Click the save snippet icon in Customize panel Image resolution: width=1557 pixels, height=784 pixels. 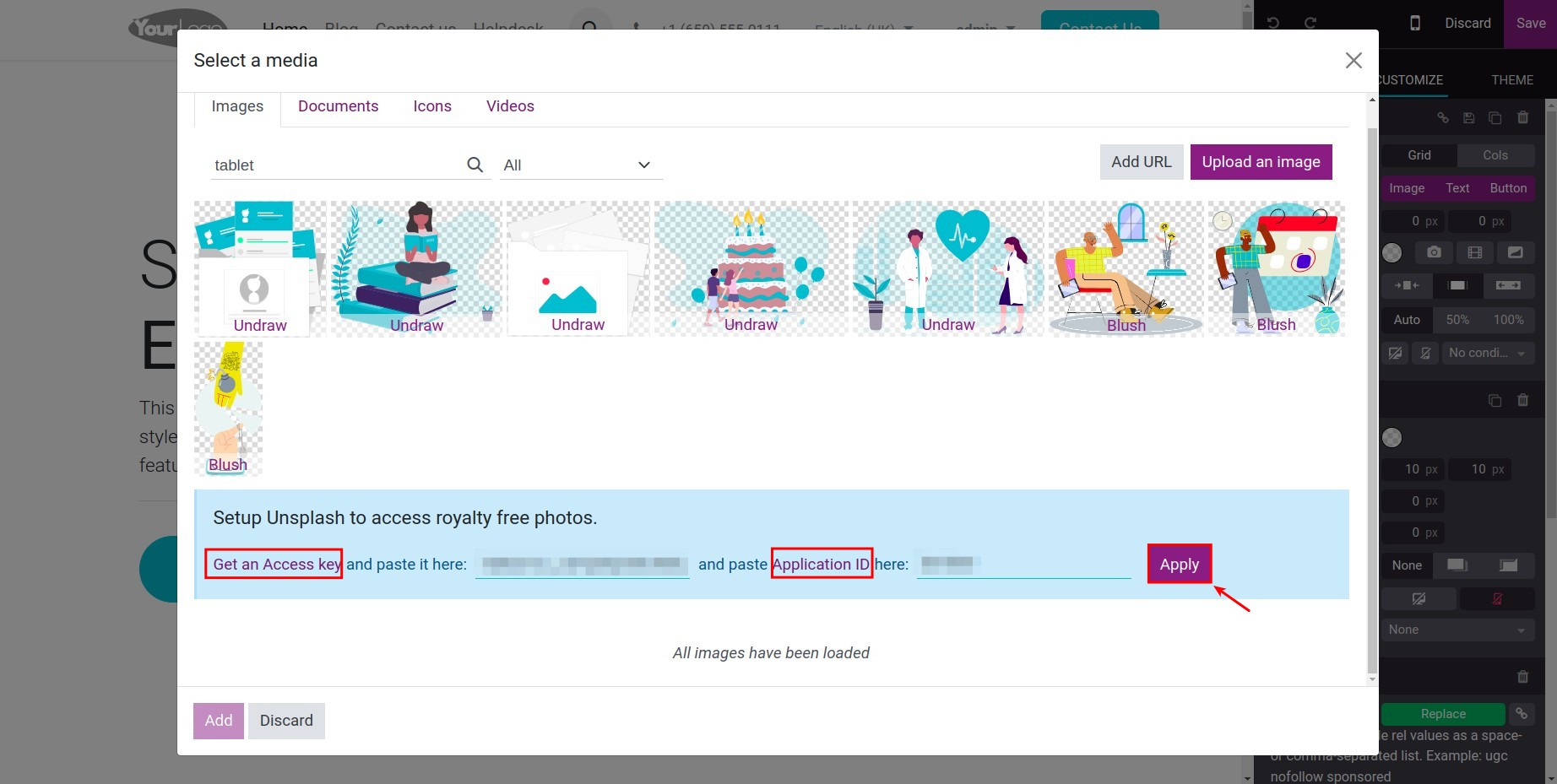click(1469, 118)
